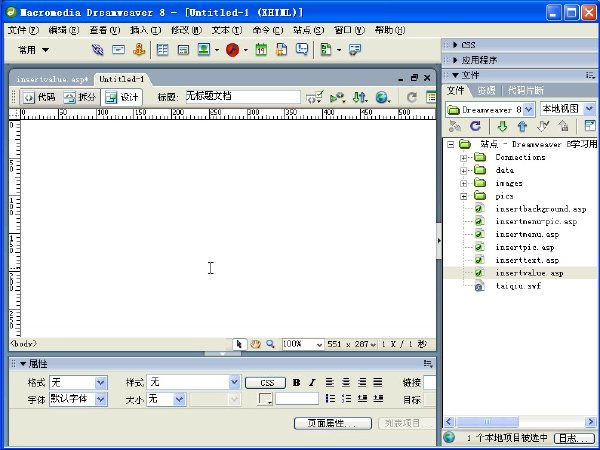The image size is (600, 450).
Task: Insert an image icon
Action: tap(204, 50)
